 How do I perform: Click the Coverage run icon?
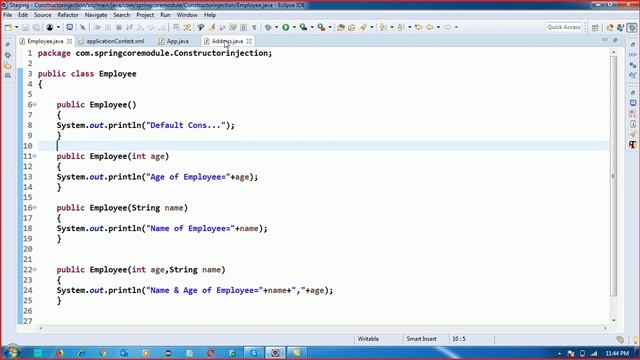pos(303,27)
